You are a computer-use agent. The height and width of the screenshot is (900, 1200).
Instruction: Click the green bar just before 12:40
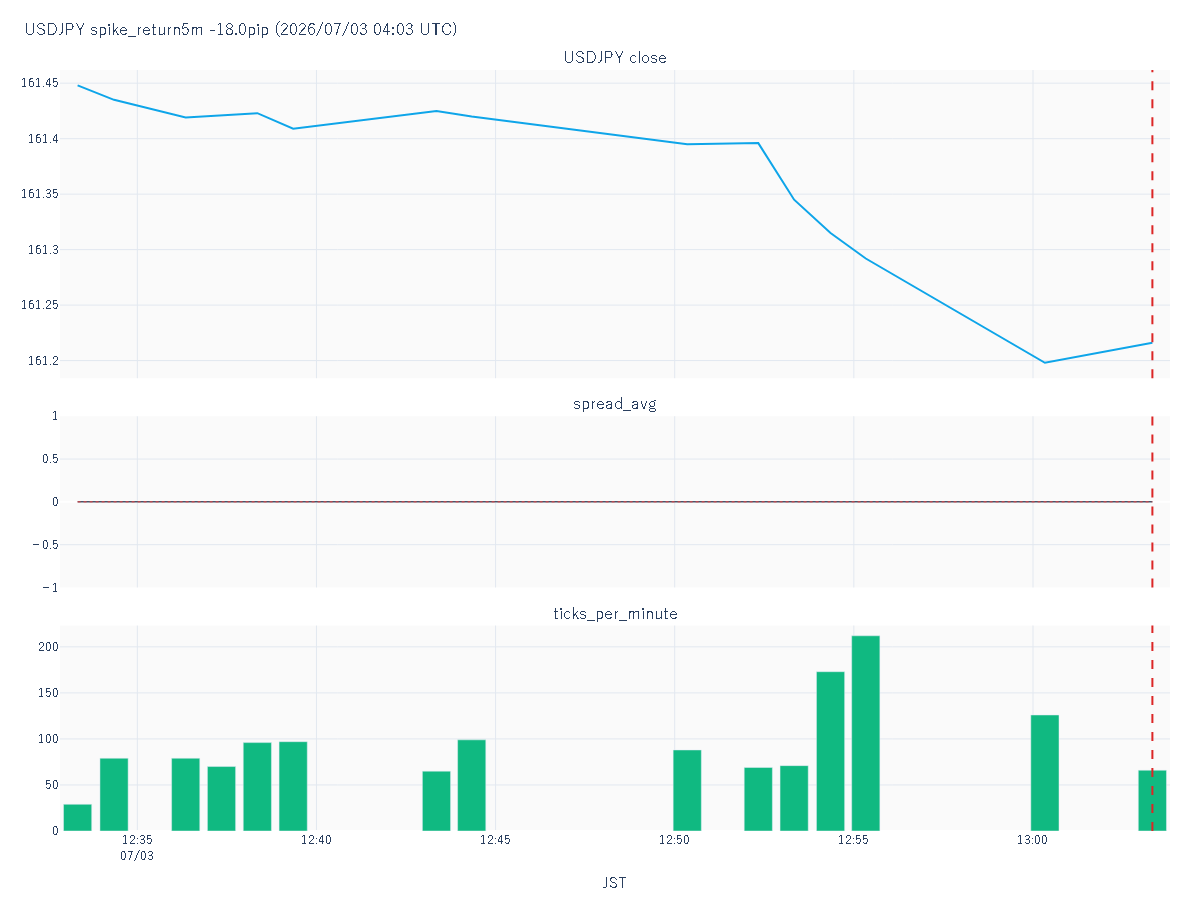[x=293, y=786]
